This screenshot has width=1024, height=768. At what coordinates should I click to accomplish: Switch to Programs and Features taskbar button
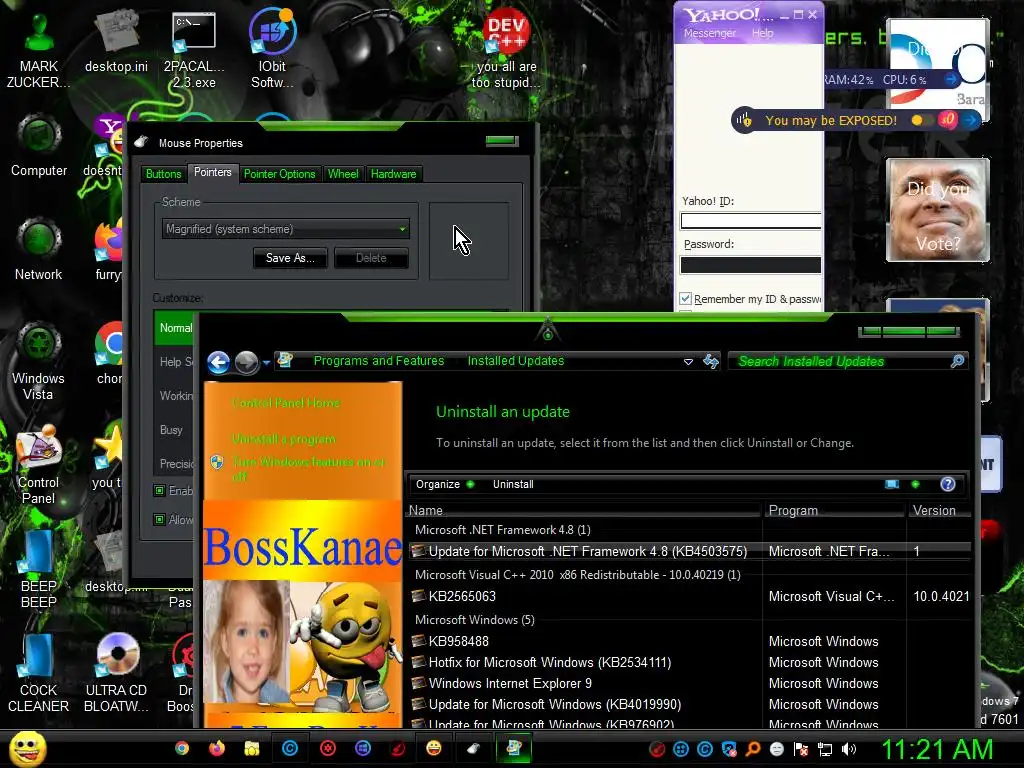(514, 748)
